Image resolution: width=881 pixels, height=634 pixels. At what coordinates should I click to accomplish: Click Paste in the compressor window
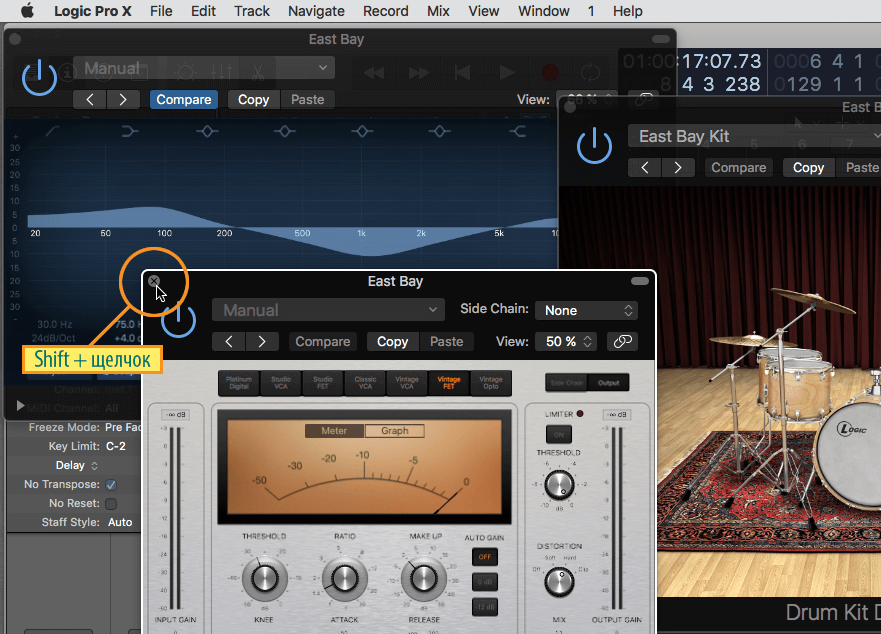446,341
